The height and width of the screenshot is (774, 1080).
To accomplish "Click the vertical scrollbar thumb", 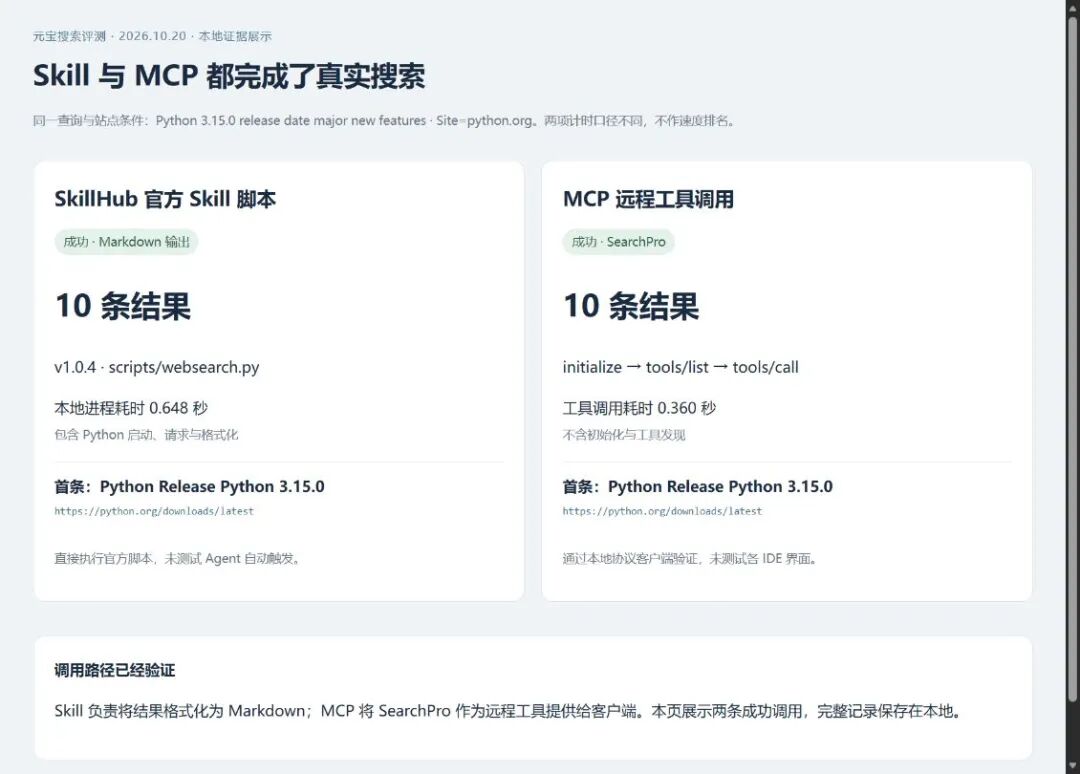I will pyautogui.click(x=1072, y=358).
